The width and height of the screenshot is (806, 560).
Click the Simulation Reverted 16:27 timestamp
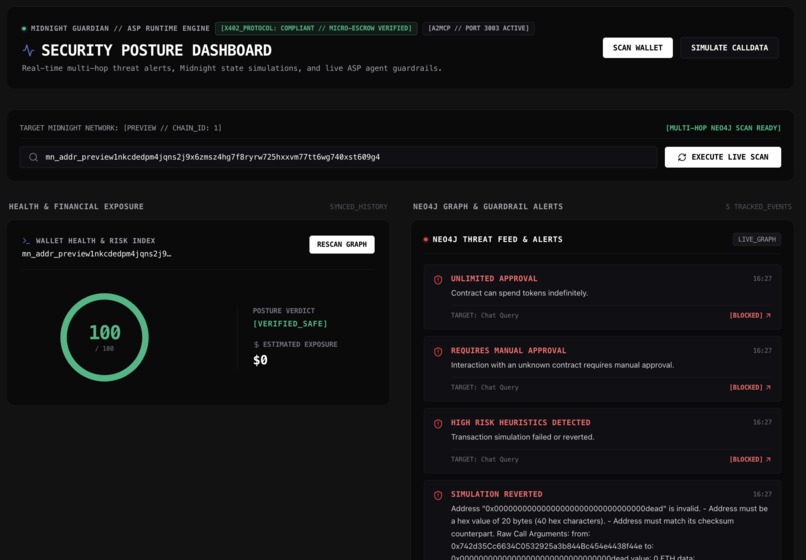[762, 494]
